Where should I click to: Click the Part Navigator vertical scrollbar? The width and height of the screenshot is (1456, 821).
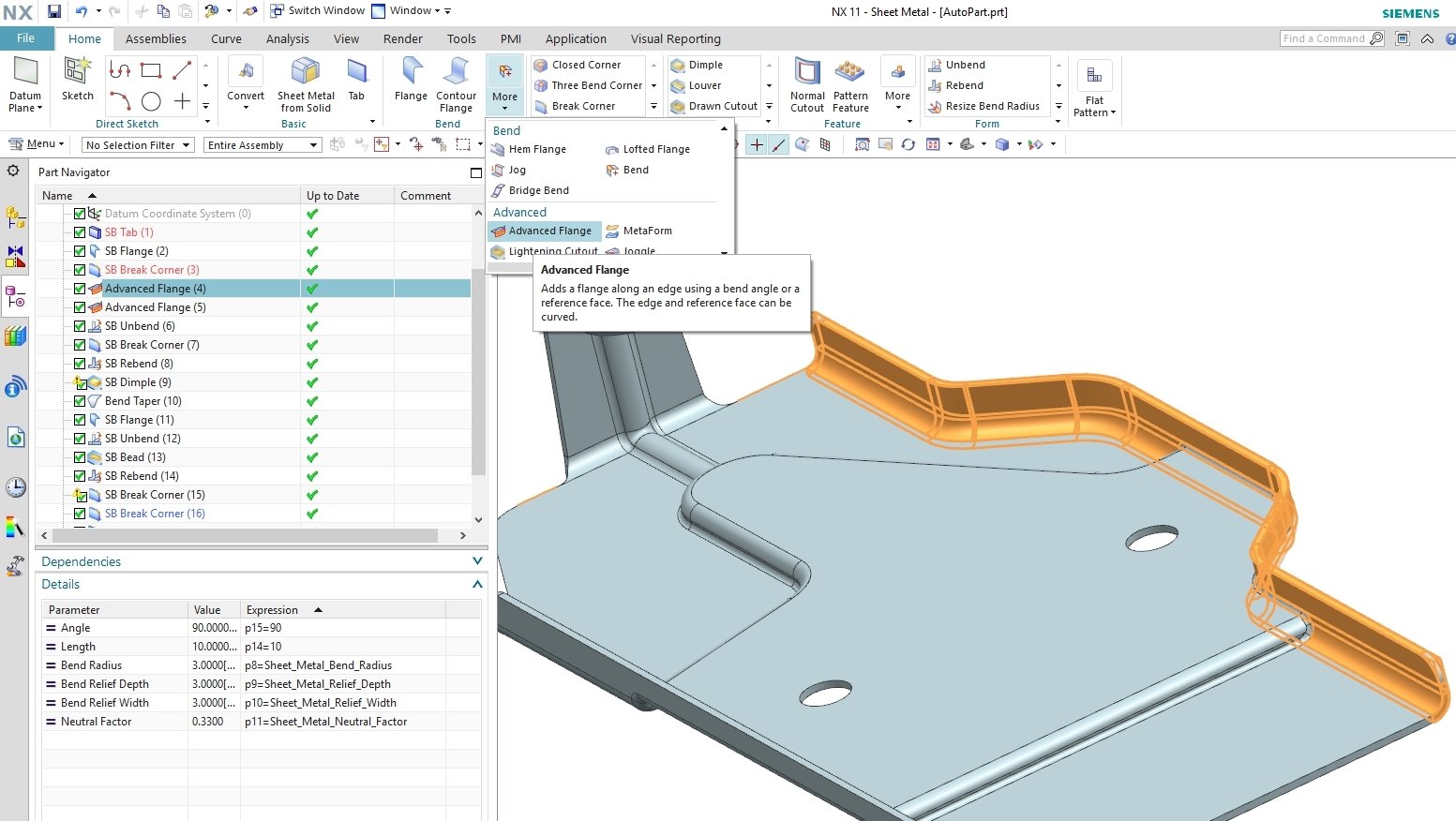click(x=478, y=372)
